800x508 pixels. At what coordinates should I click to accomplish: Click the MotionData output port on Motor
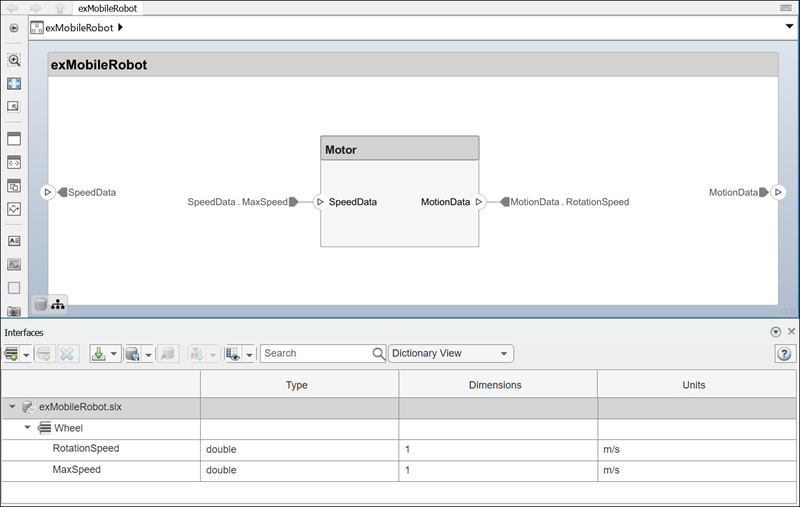479,202
